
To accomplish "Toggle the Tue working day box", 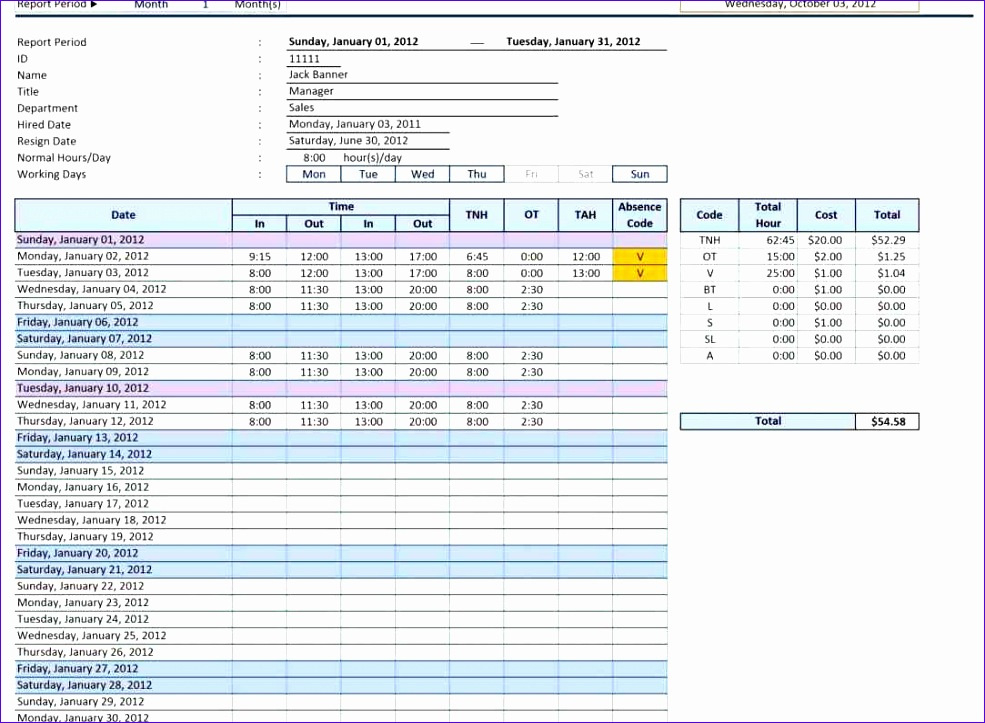I will (368, 174).
